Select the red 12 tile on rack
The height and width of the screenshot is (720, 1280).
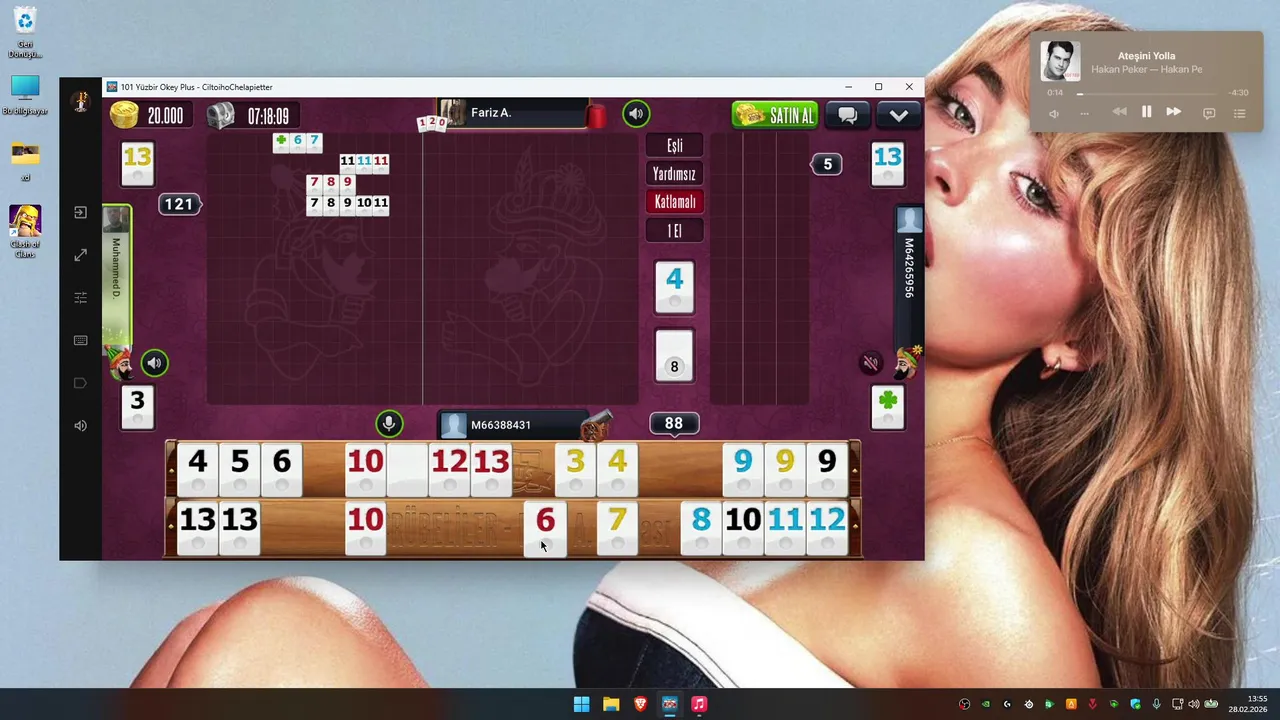tap(449, 470)
